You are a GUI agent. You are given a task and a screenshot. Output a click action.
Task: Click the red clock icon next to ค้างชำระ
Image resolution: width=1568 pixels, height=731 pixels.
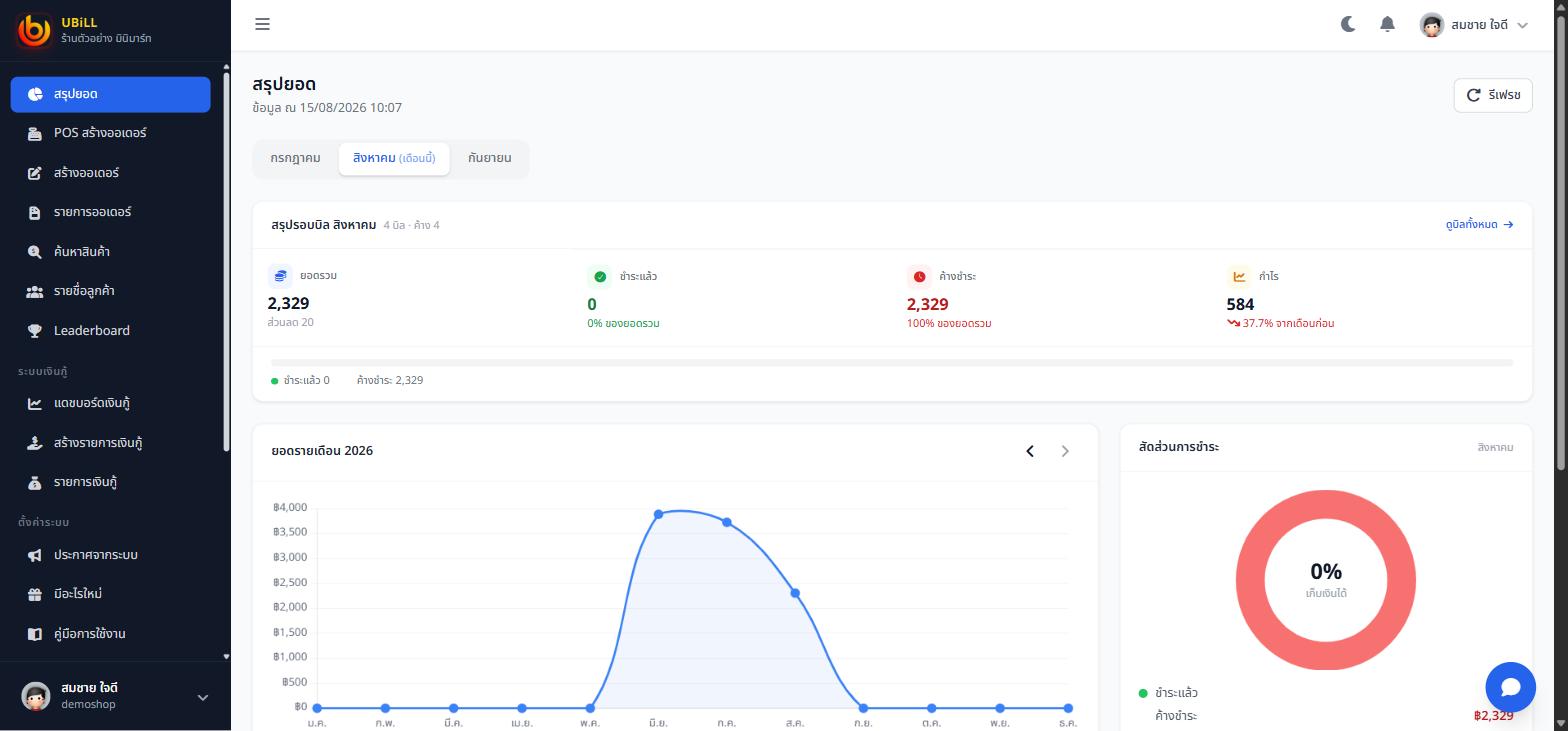[919, 276]
